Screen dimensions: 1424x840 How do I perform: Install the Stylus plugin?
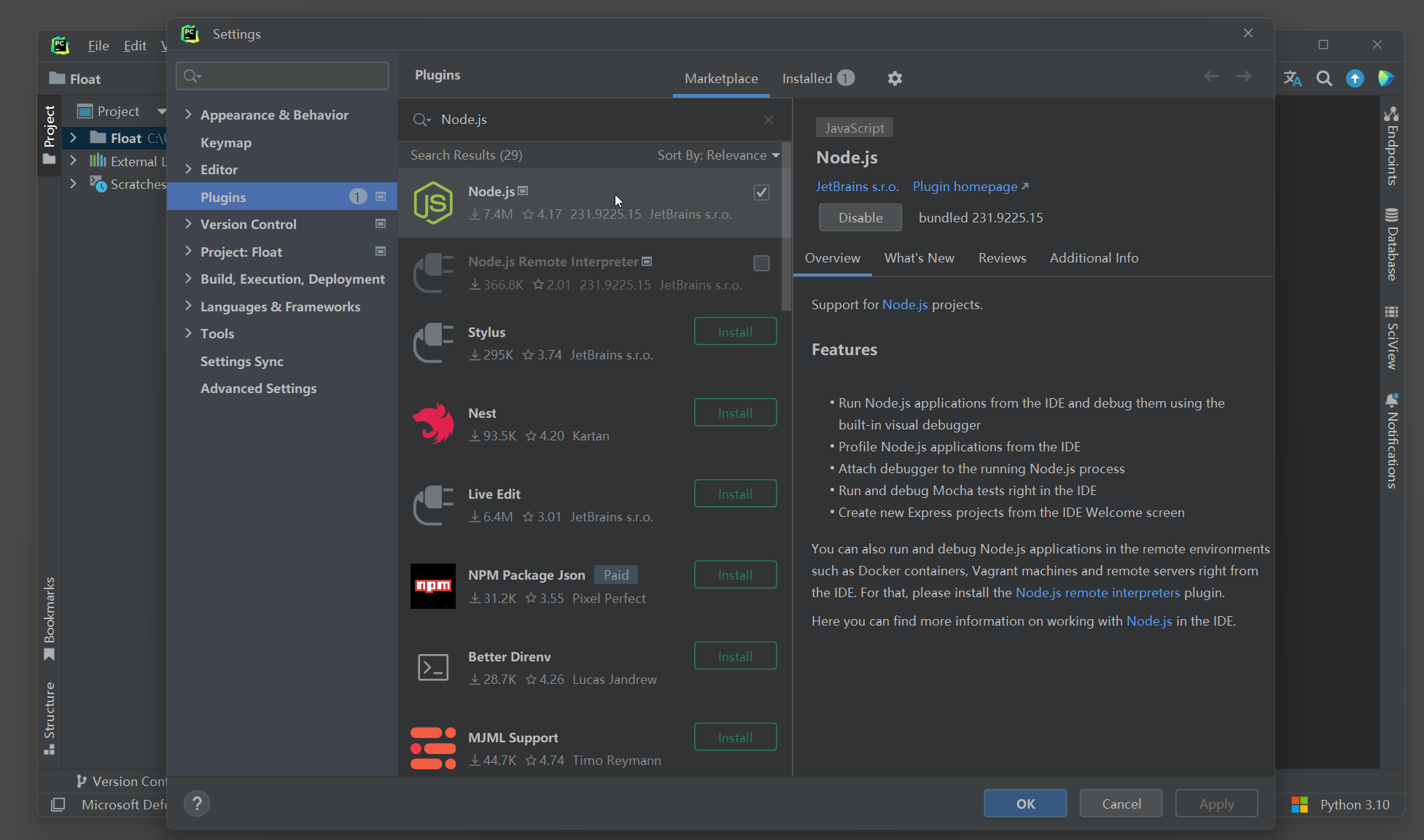(735, 332)
